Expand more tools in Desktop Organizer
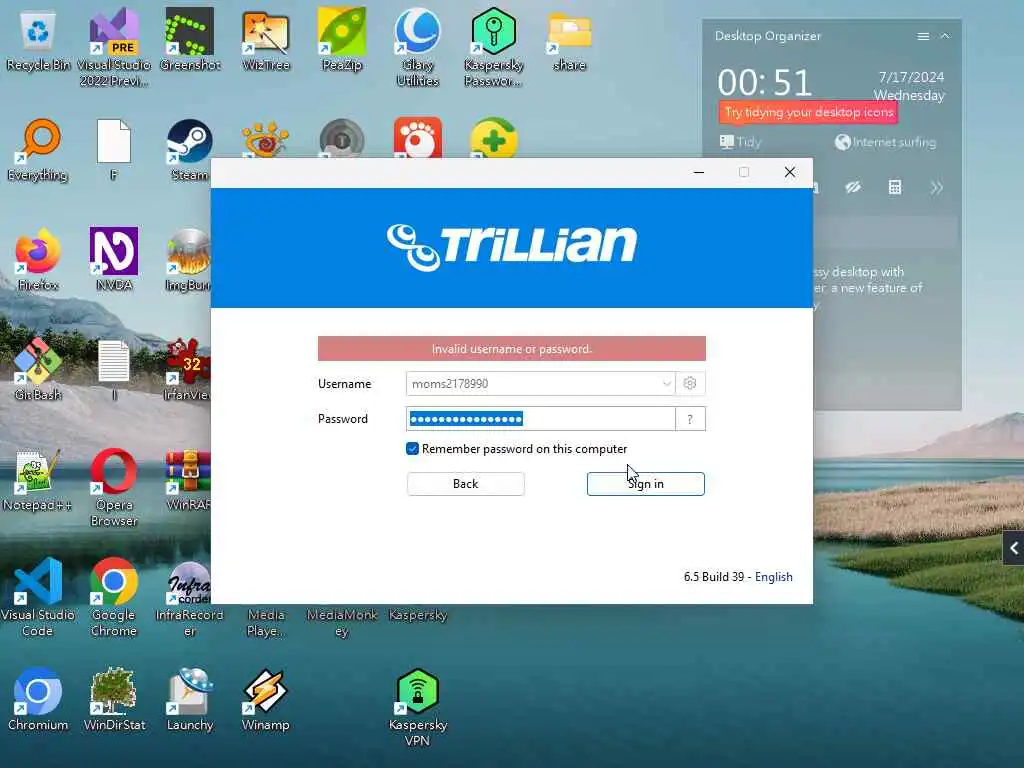Image resolution: width=1024 pixels, height=768 pixels. 936,188
